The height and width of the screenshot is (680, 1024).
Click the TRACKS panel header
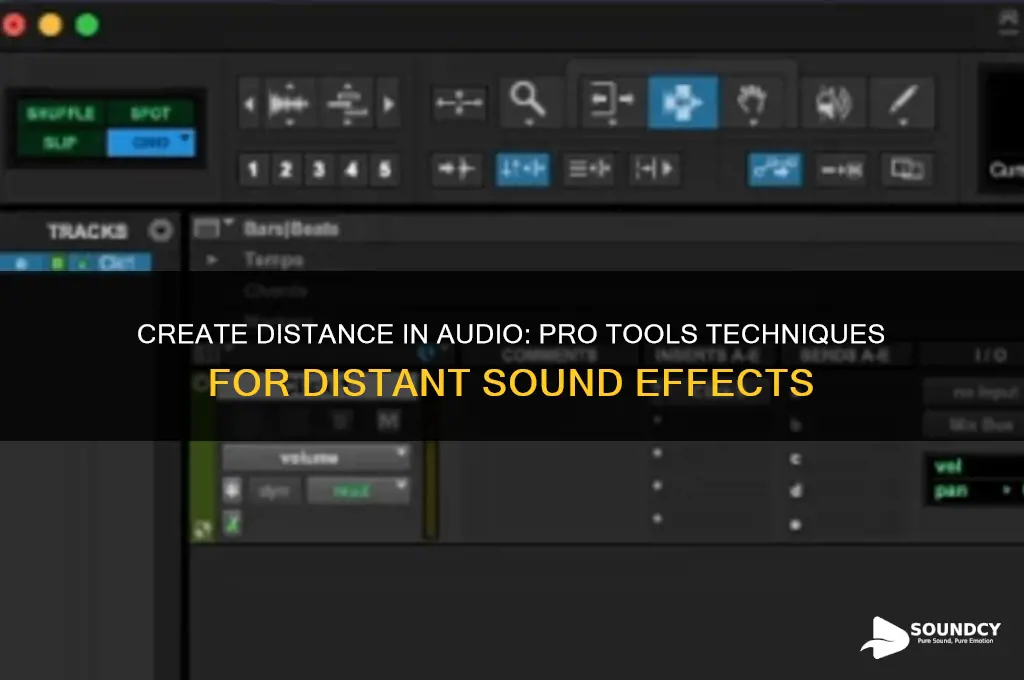click(x=87, y=231)
